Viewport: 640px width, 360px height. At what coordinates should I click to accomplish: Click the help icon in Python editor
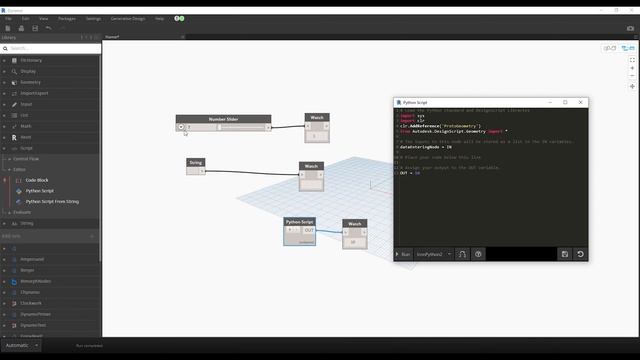click(478, 254)
